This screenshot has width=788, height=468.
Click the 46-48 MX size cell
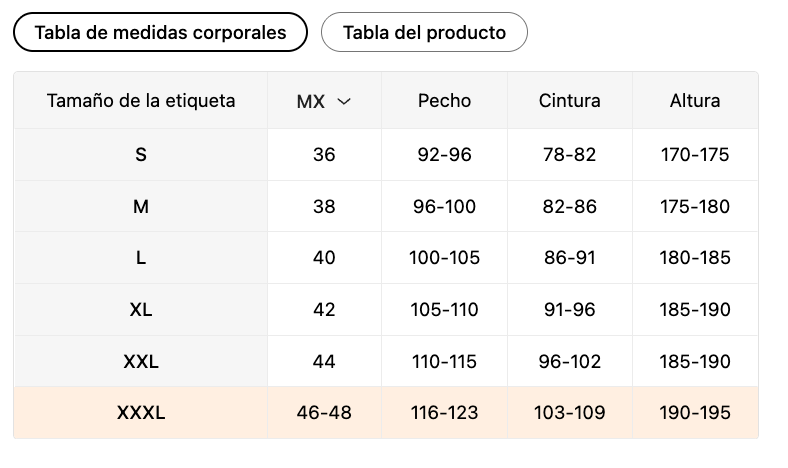(324, 413)
